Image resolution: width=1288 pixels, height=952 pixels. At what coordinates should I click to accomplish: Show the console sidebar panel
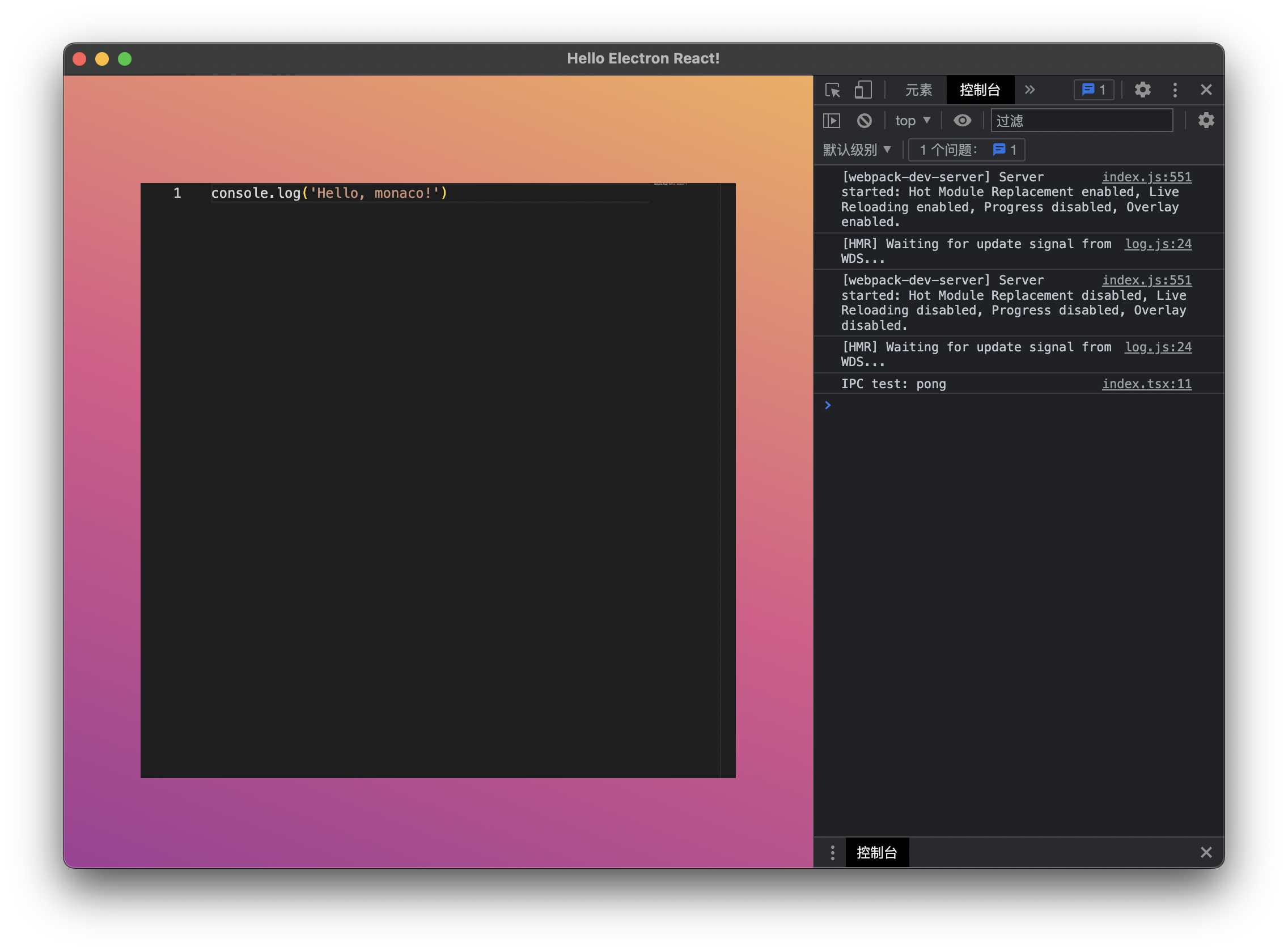pyautogui.click(x=832, y=121)
